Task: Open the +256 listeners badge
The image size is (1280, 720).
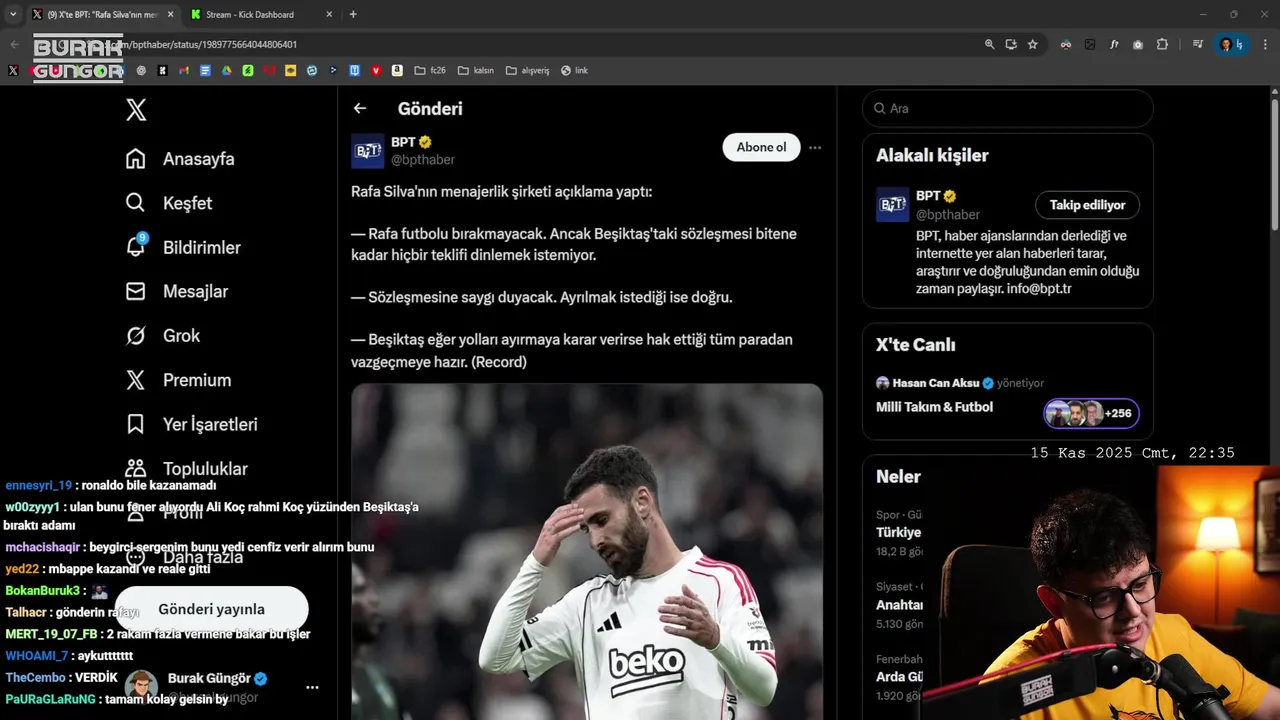Action: point(1092,413)
